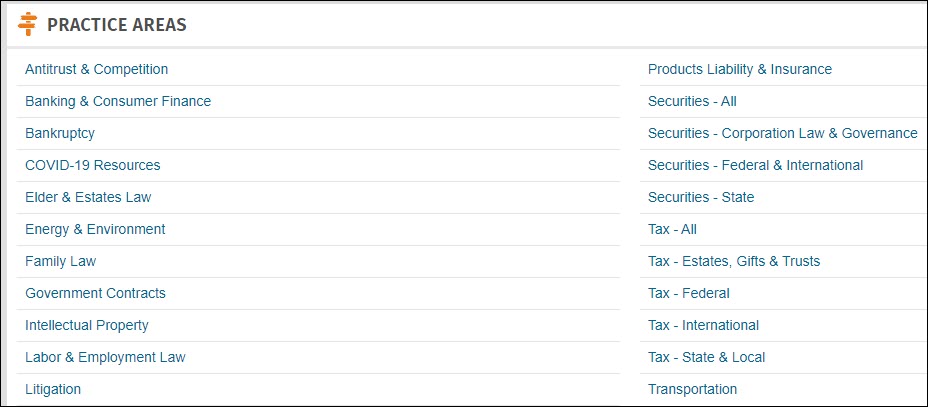
Task: Open Government Contracts practice area
Action: 95,293
